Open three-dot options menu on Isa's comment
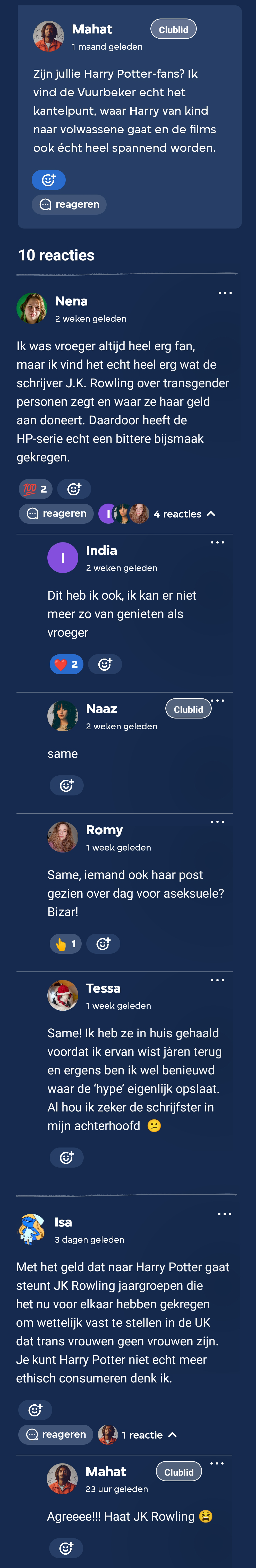256x1568 pixels. click(x=224, y=1214)
